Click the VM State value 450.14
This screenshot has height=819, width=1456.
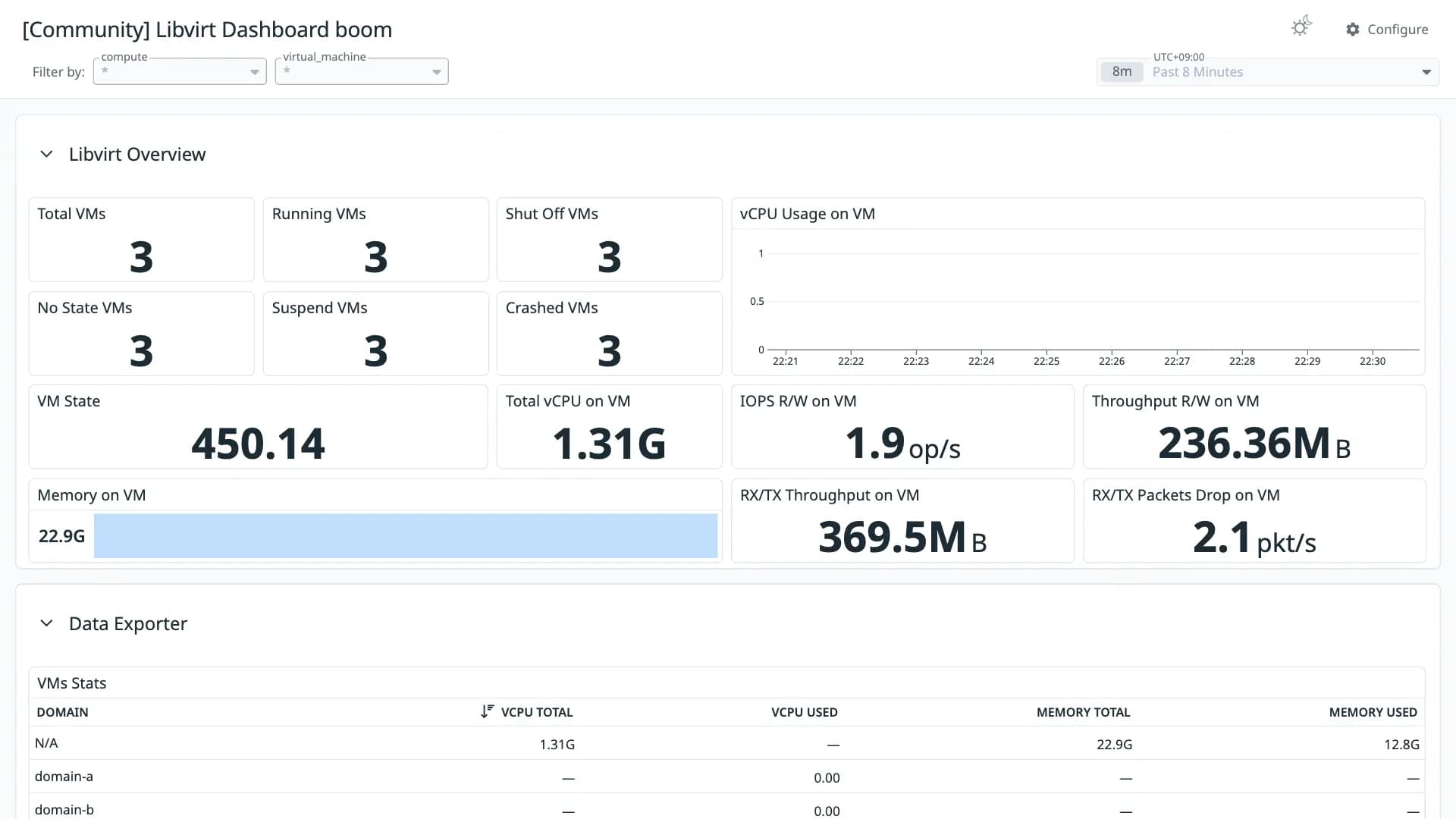tap(258, 444)
